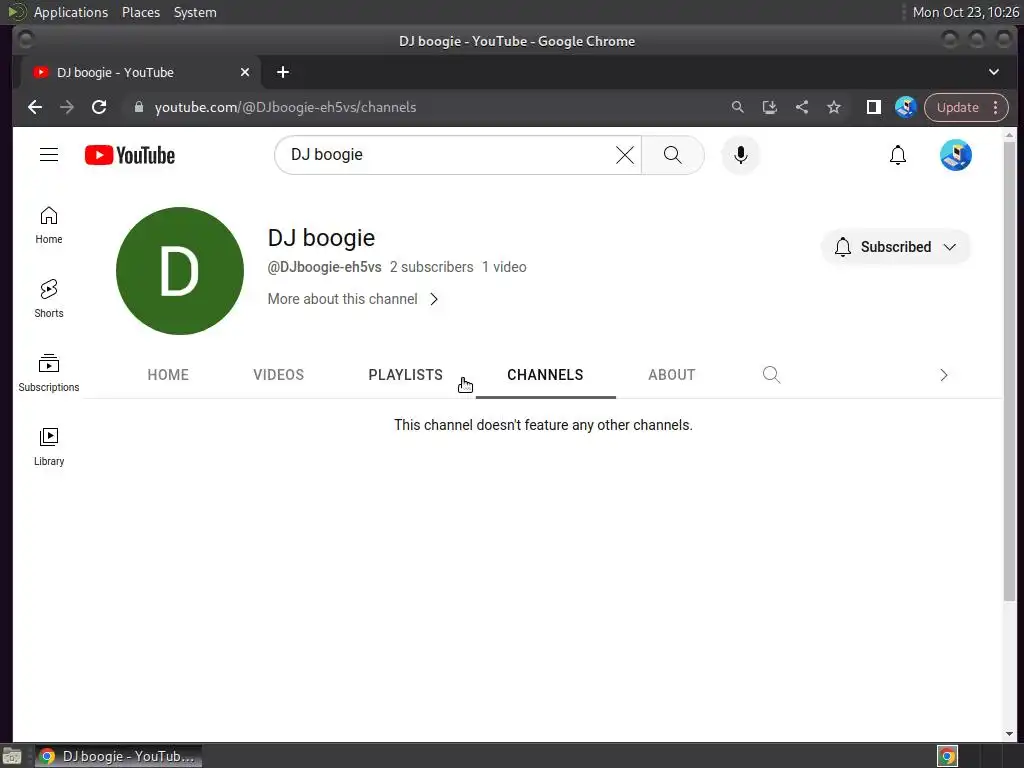Click the DJ boogie channel title

pyautogui.click(x=321, y=238)
